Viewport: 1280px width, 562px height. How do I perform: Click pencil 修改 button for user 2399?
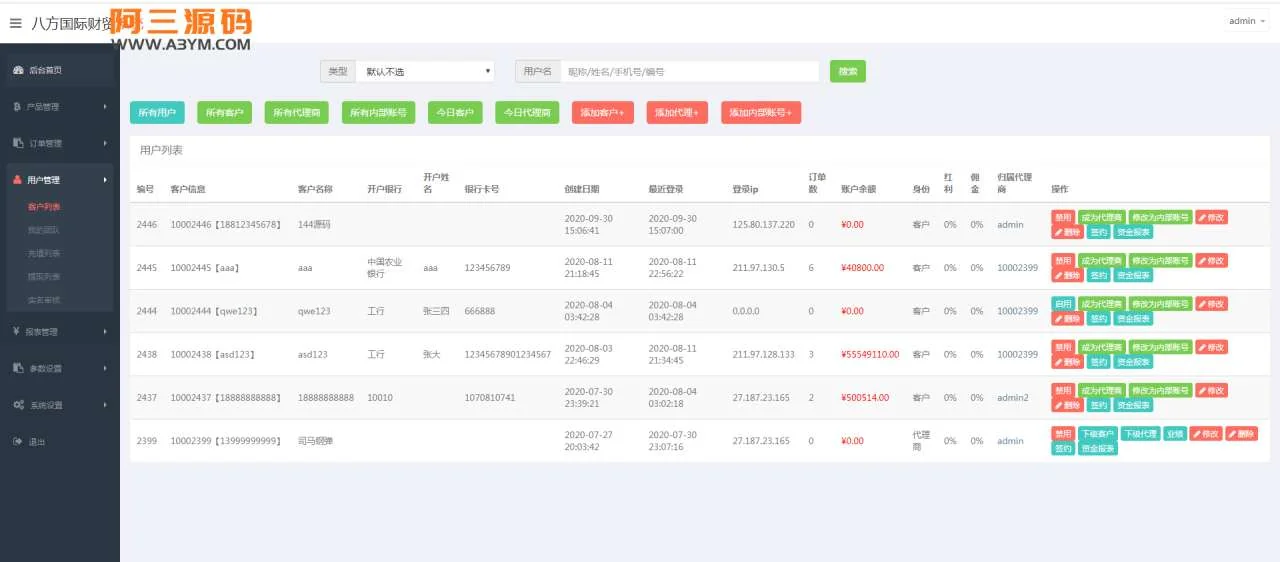1205,434
